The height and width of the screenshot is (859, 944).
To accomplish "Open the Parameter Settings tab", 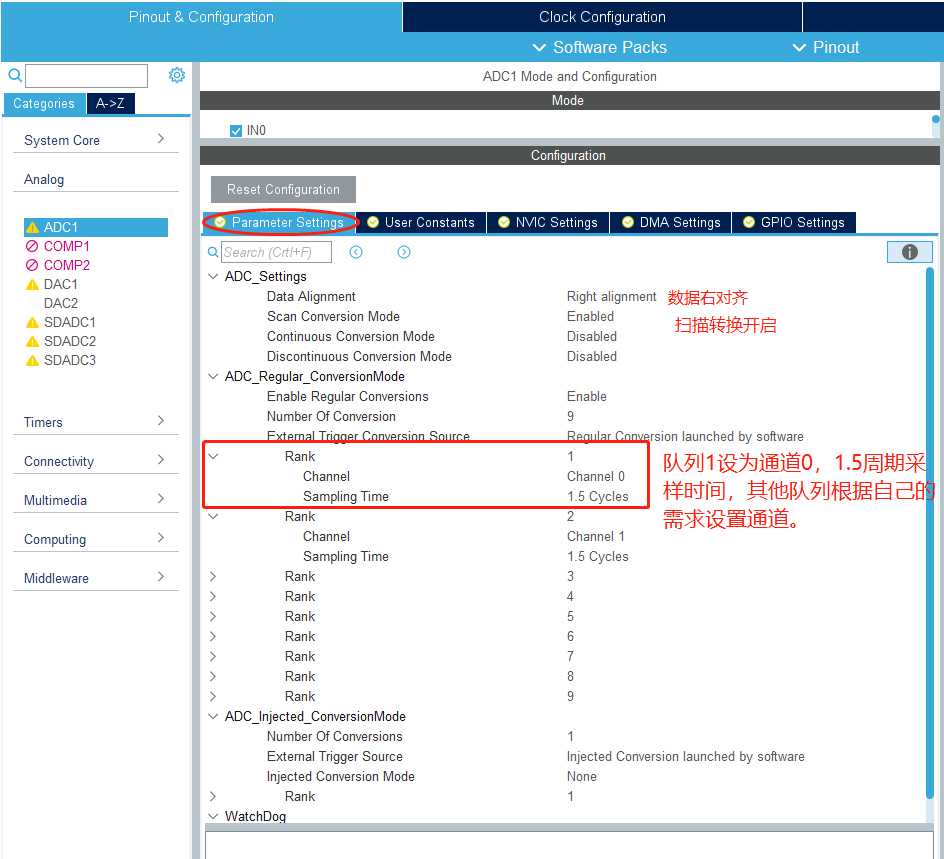I will [x=280, y=223].
